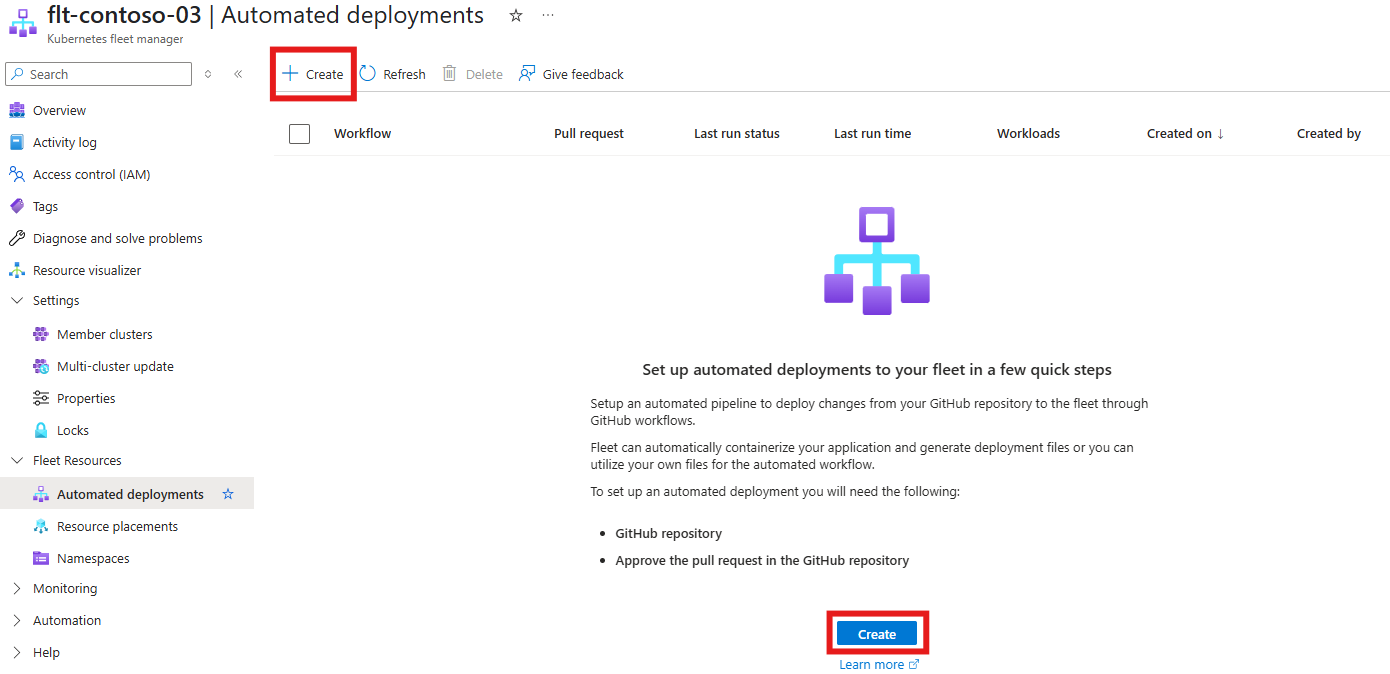This screenshot has width=1390, height=674.
Task: Click the Last run time header
Action: click(872, 133)
